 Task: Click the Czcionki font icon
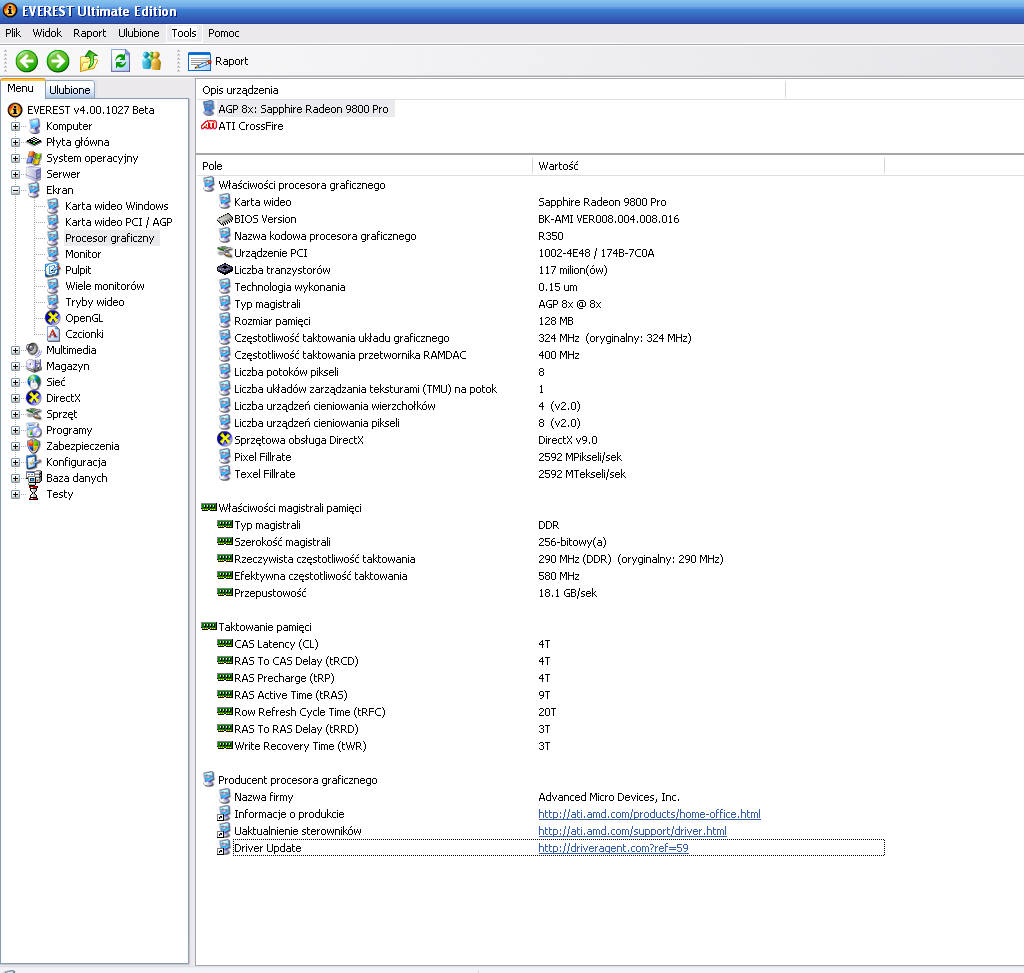coord(52,334)
